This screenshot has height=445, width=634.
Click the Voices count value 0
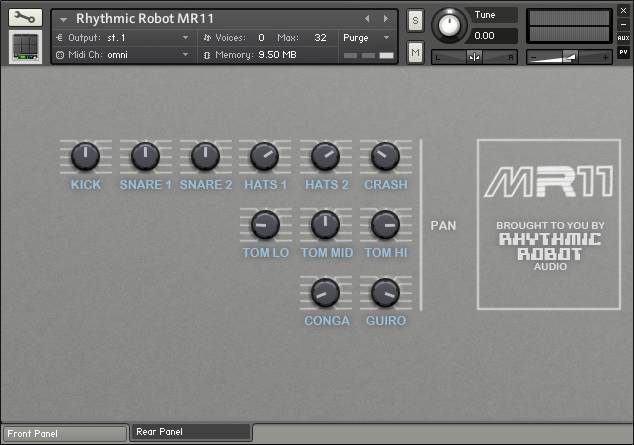coord(261,38)
